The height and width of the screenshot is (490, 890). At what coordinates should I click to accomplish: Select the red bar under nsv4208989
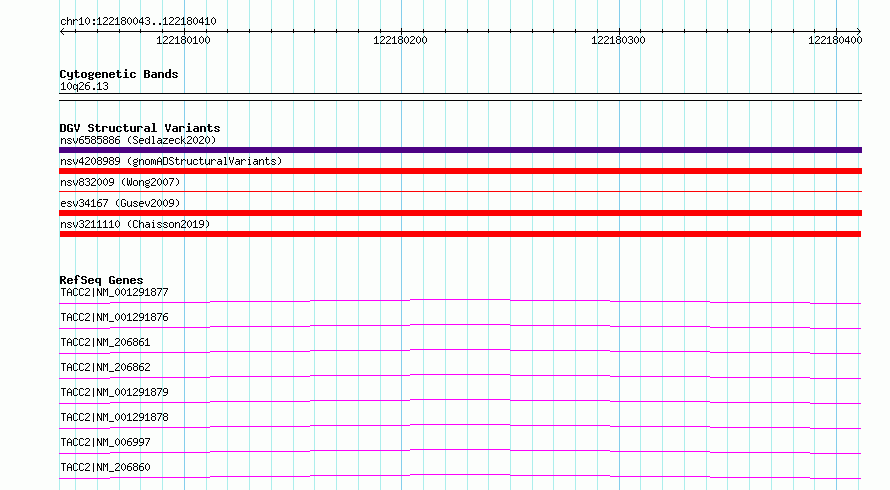[x=460, y=171]
